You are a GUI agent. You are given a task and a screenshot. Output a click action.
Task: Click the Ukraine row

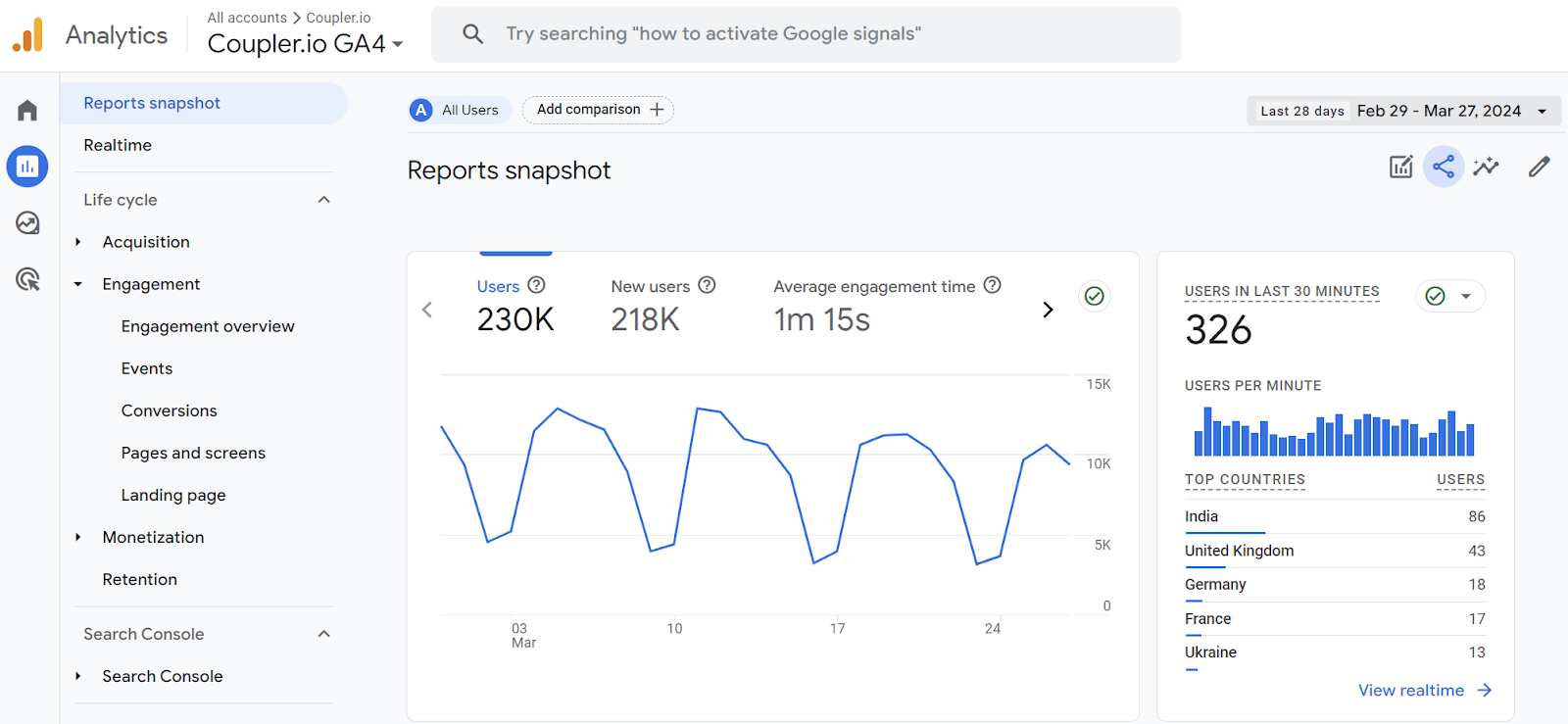(1335, 652)
